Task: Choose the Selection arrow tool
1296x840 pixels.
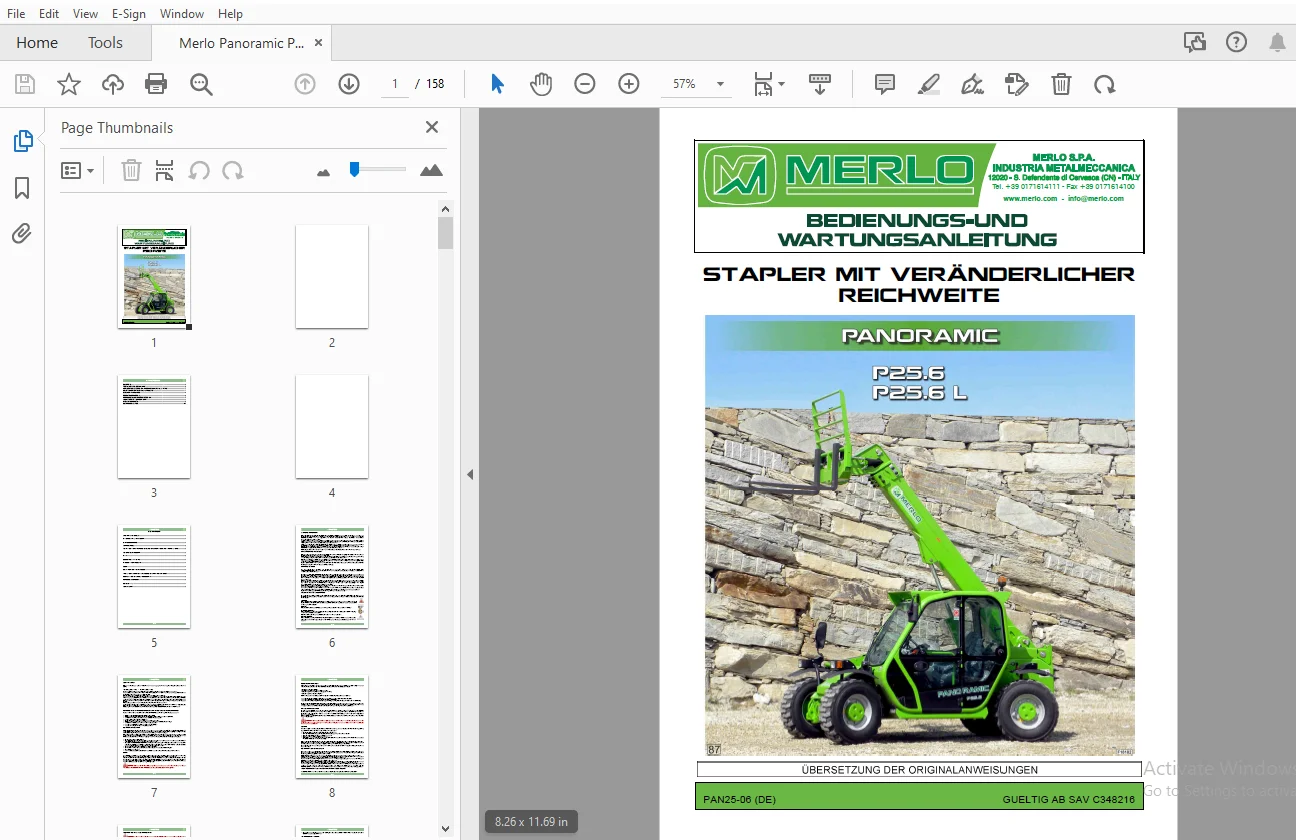Action: click(497, 84)
